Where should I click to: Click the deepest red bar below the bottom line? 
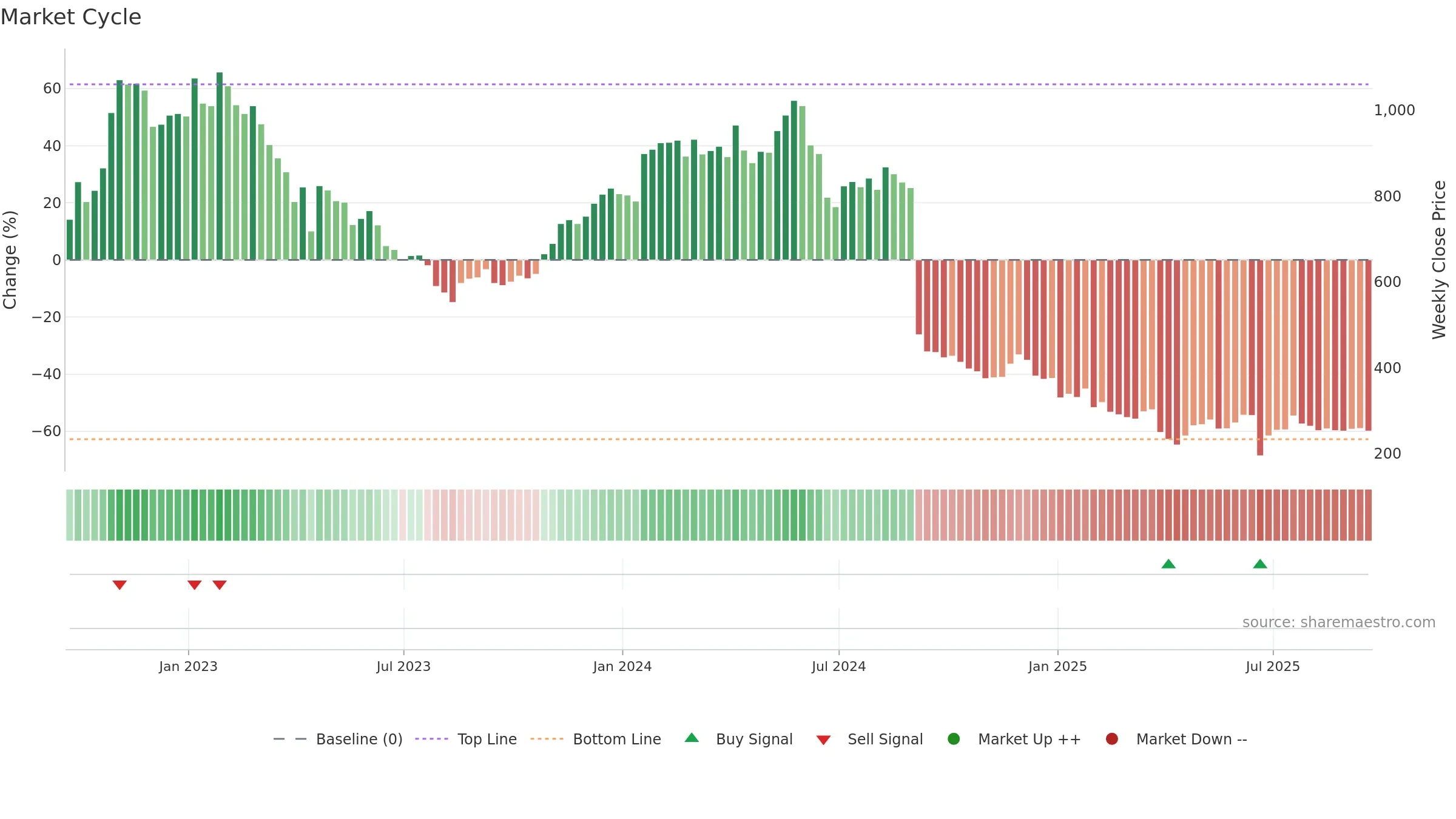pyautogui.click(x=1260, y=358)
